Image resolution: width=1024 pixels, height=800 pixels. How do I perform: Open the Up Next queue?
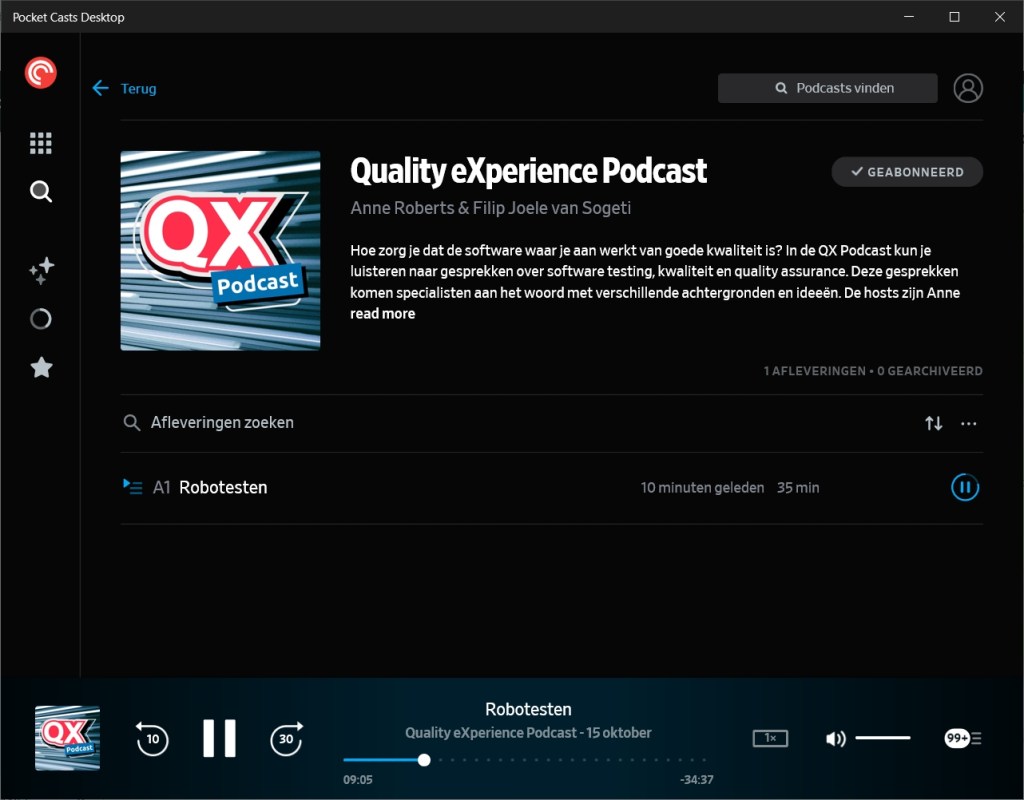point(962,738)
